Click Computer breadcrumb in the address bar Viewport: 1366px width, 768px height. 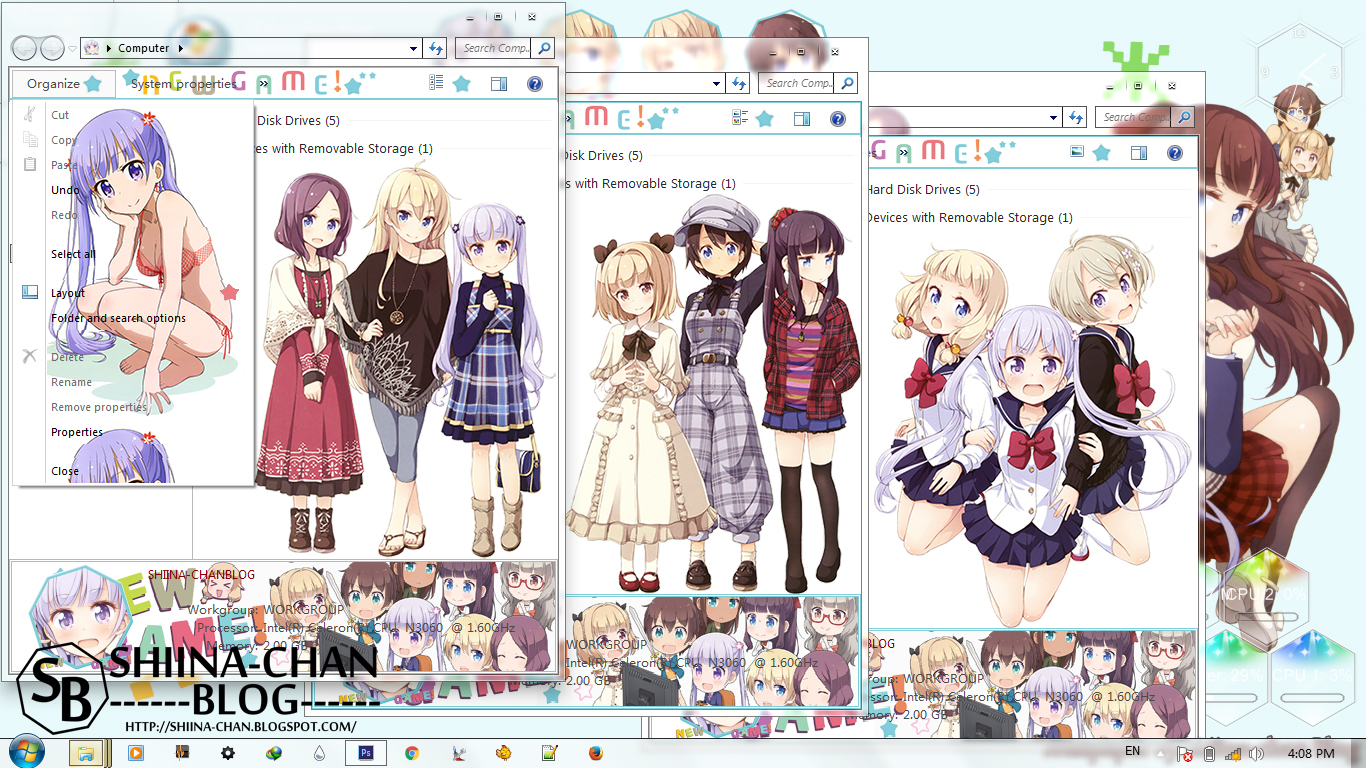point(144,48)
